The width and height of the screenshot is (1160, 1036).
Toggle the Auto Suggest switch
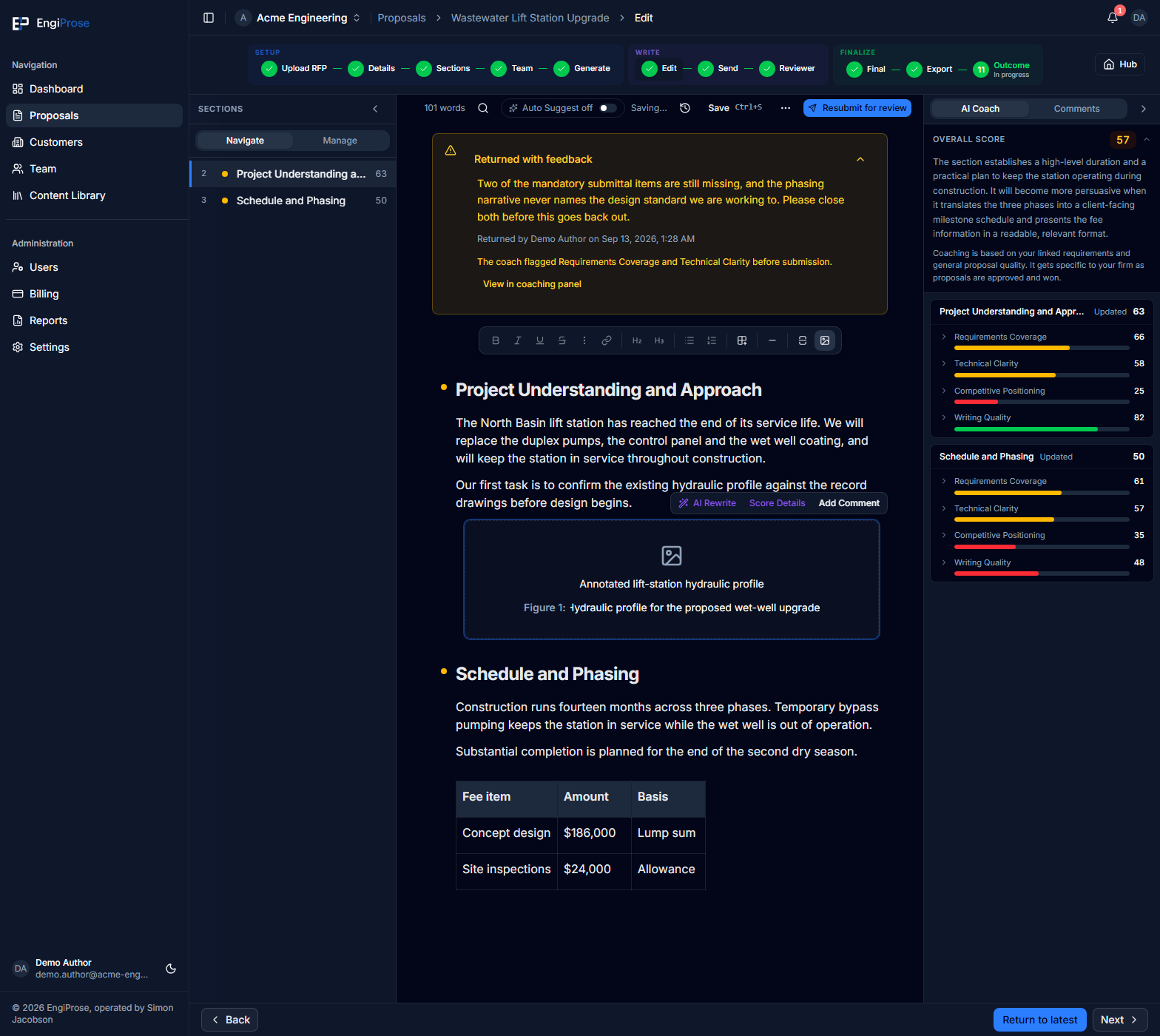(x=607, y=108)
